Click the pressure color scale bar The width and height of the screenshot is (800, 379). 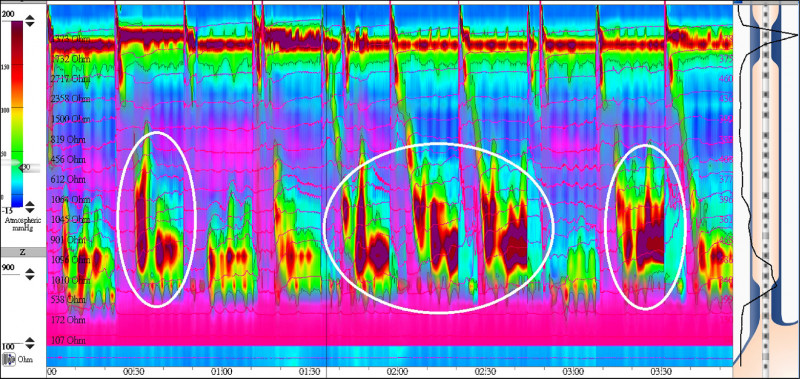point(17,114)
